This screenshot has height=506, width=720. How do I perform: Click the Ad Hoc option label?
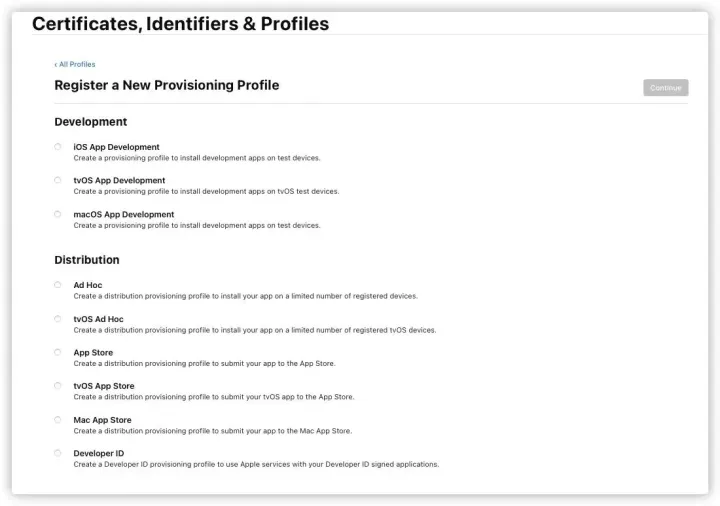tap(88, 285)
